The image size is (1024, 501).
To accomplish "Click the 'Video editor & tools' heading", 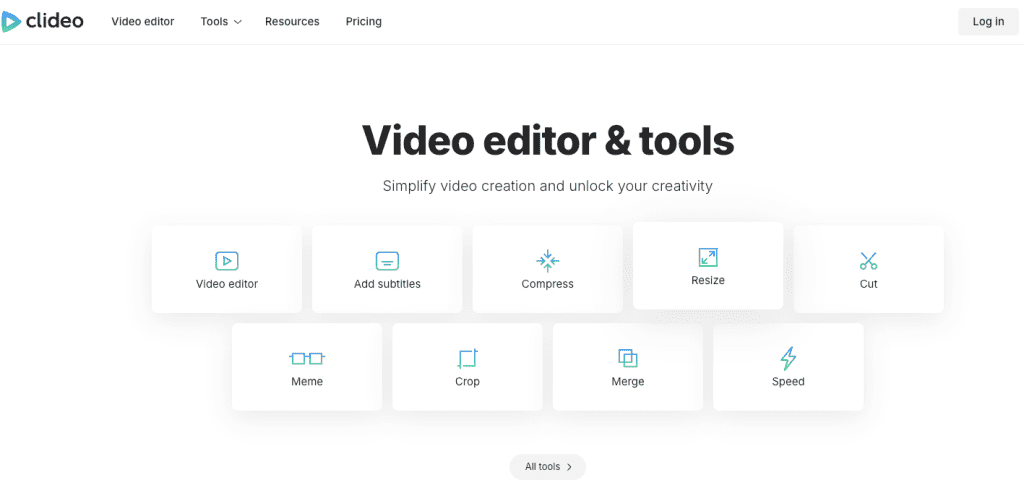I will point(547,140).
